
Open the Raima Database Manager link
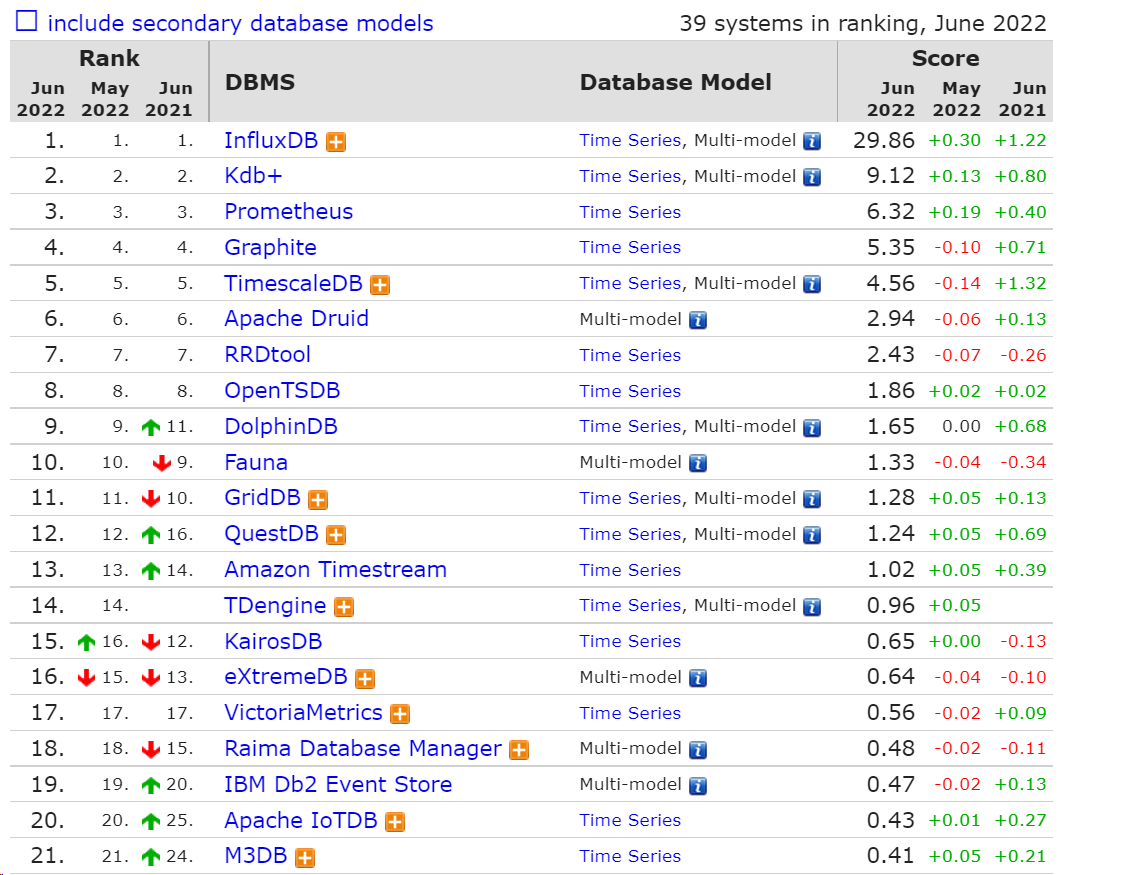[363, 749]
